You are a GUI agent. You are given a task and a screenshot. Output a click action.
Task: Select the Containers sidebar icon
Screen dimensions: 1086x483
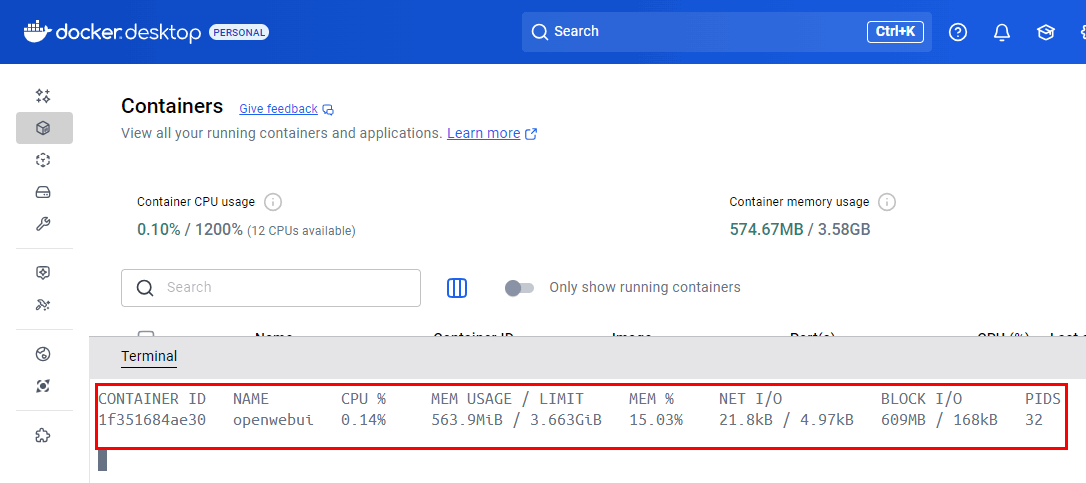[x=43, y=128]
